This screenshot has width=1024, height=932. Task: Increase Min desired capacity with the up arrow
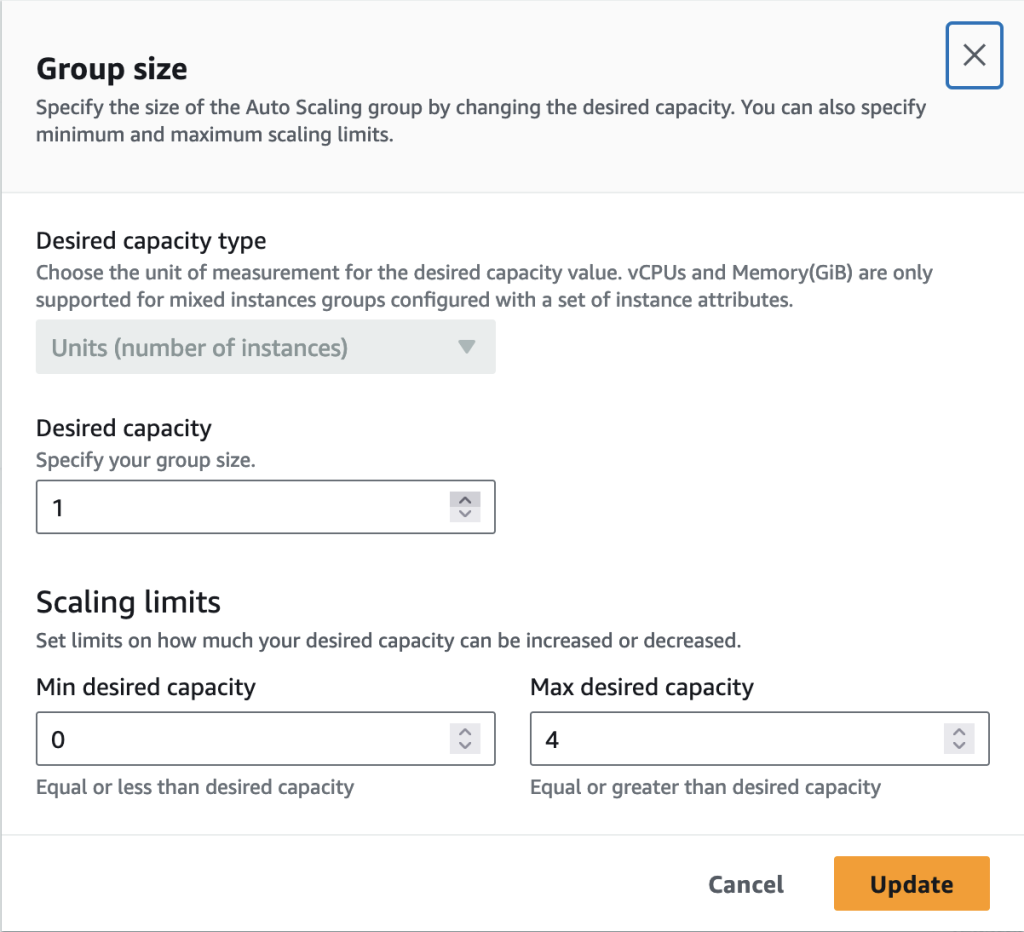coord(465,732)
